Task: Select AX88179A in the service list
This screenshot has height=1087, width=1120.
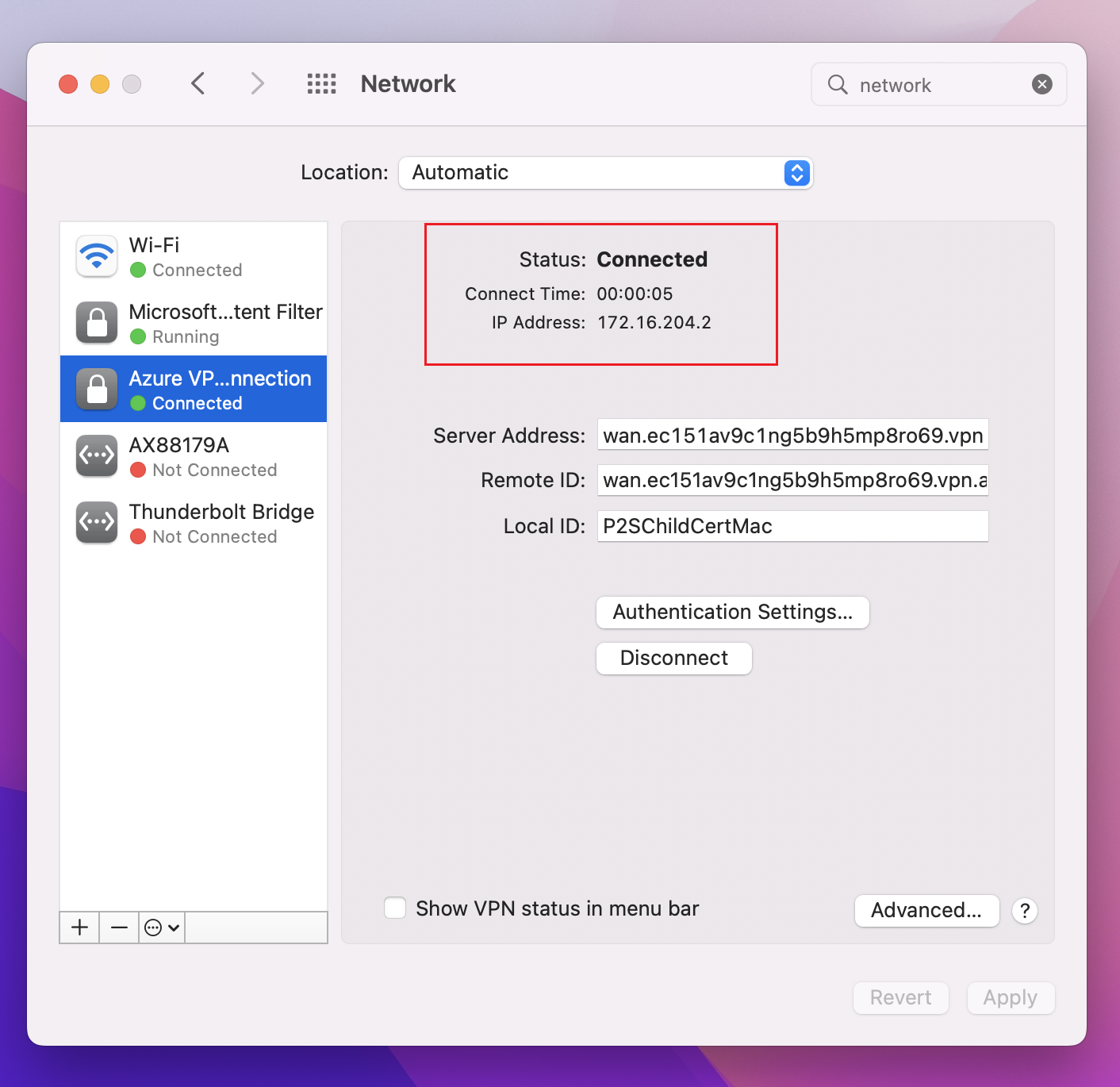Action: pyautogui.click(x=194, y=456)
